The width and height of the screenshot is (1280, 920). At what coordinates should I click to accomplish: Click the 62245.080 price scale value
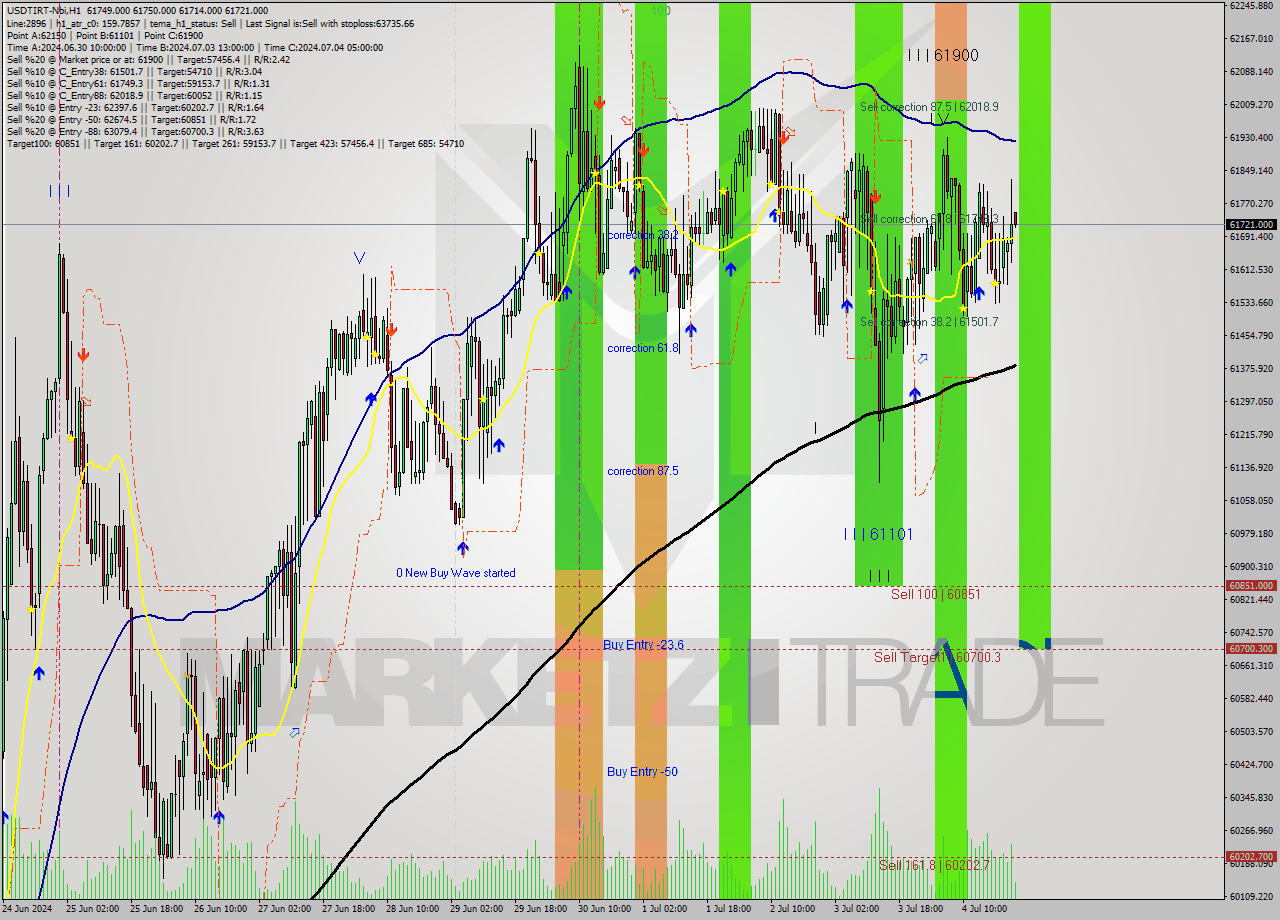click(1250, 5)
